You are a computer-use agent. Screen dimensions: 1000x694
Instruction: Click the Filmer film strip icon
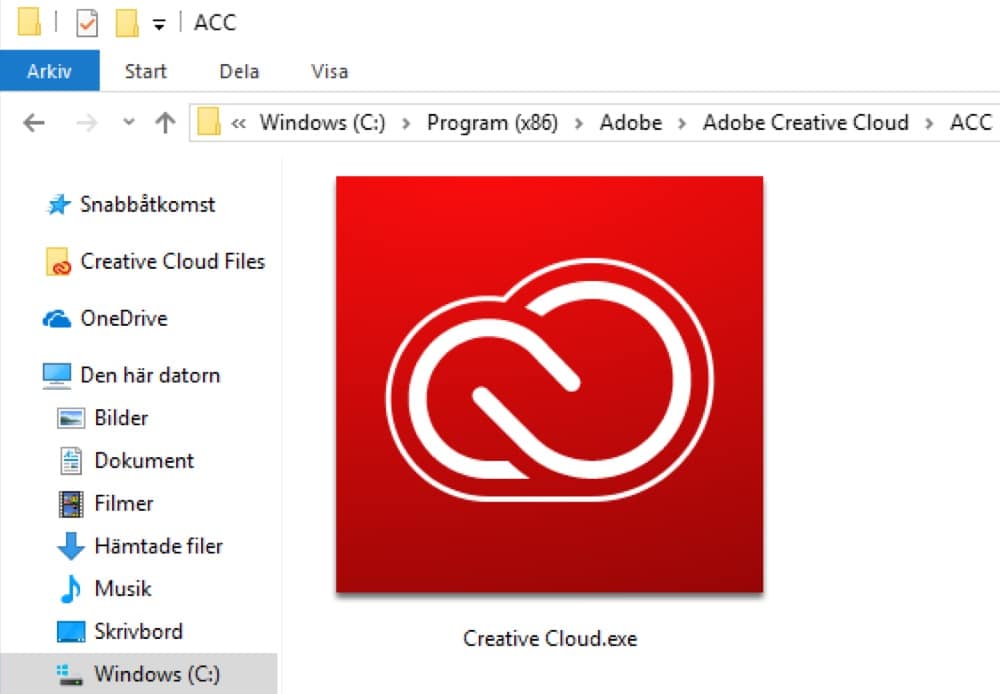tap(71, 504)
